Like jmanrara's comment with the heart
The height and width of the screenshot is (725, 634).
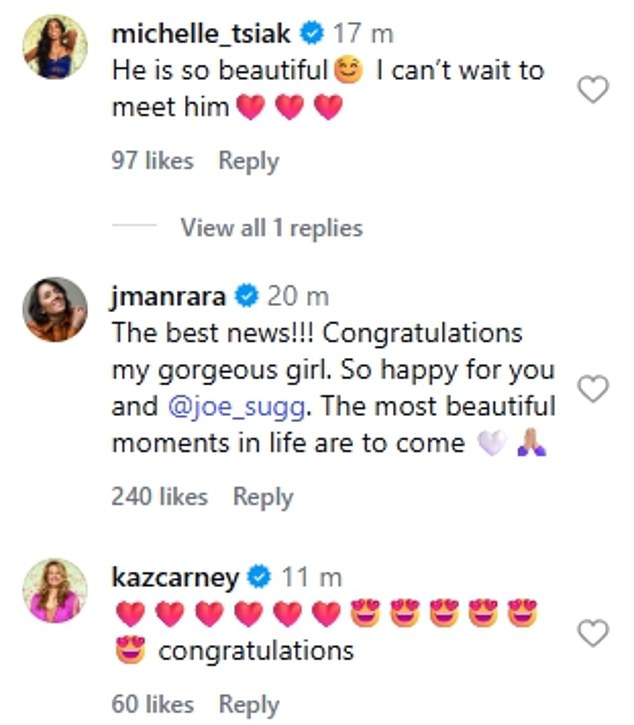(594, 389)
